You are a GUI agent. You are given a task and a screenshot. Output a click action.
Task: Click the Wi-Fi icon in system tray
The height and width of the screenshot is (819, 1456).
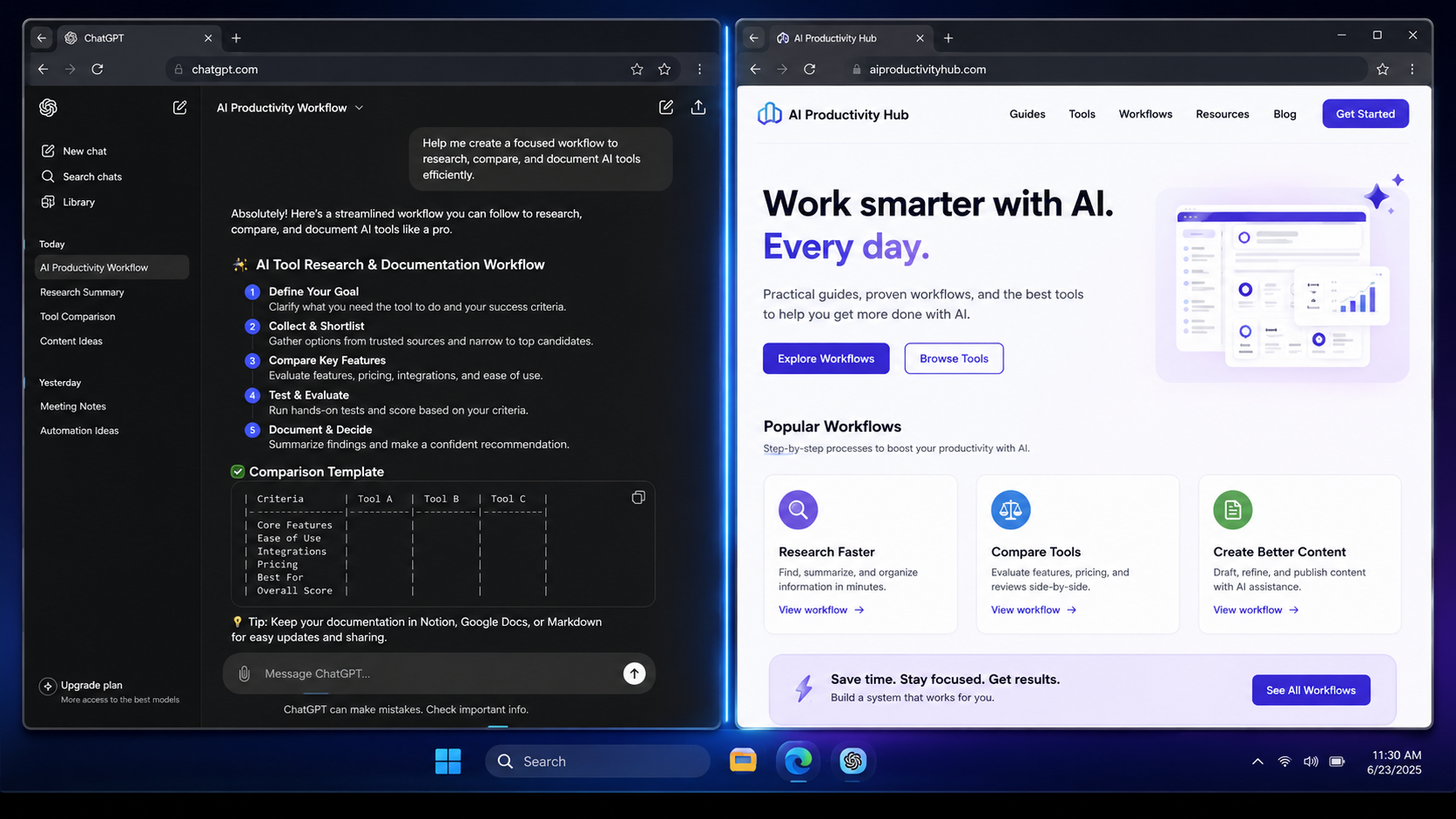1284,762
